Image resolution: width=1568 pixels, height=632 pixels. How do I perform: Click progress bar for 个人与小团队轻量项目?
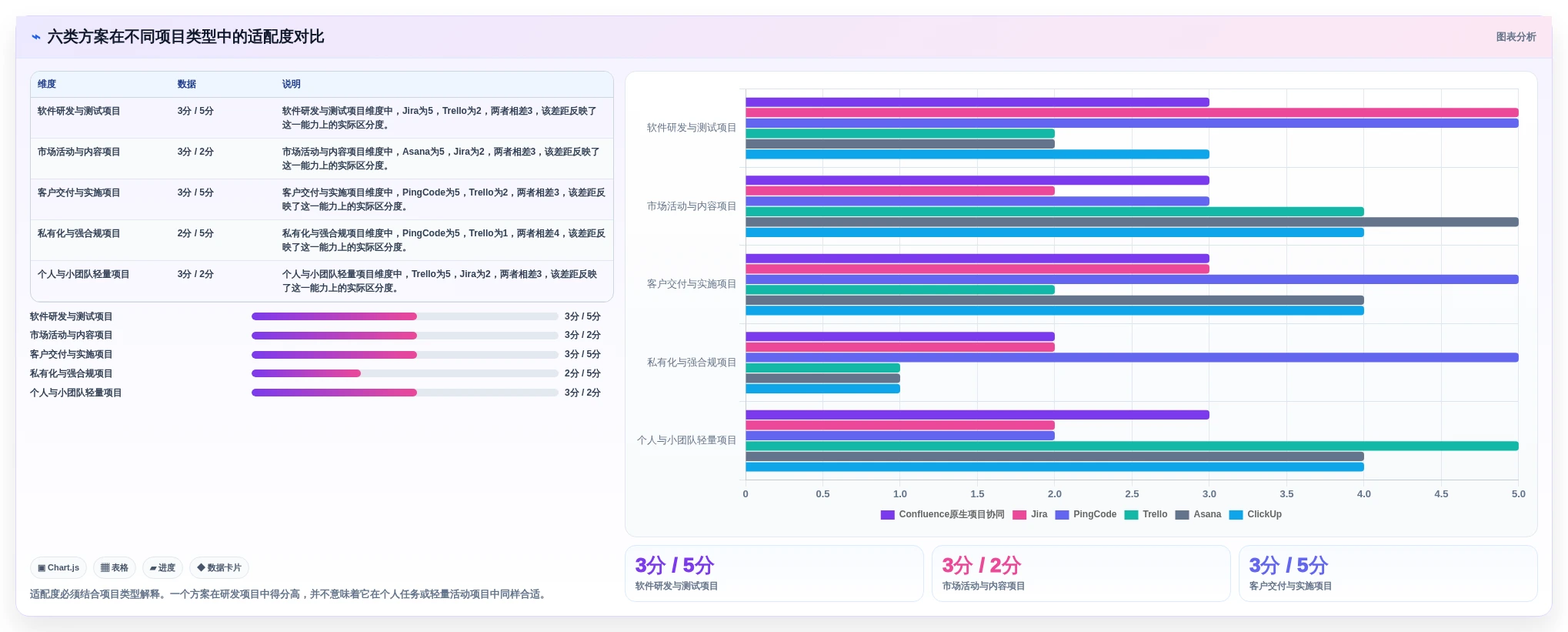point(405,393)
